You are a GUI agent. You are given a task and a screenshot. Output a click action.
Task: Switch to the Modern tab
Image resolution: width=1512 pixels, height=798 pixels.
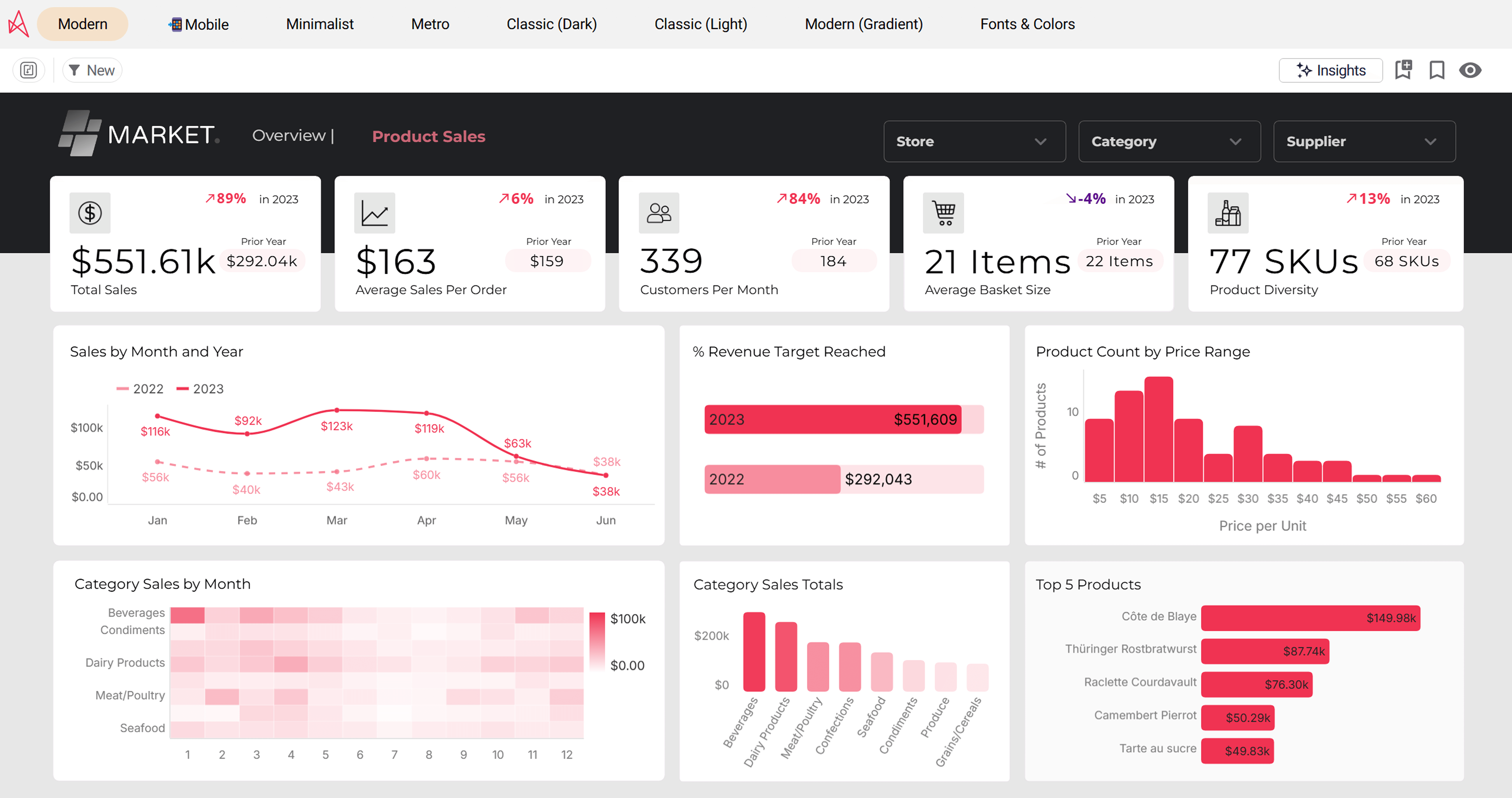83,24
